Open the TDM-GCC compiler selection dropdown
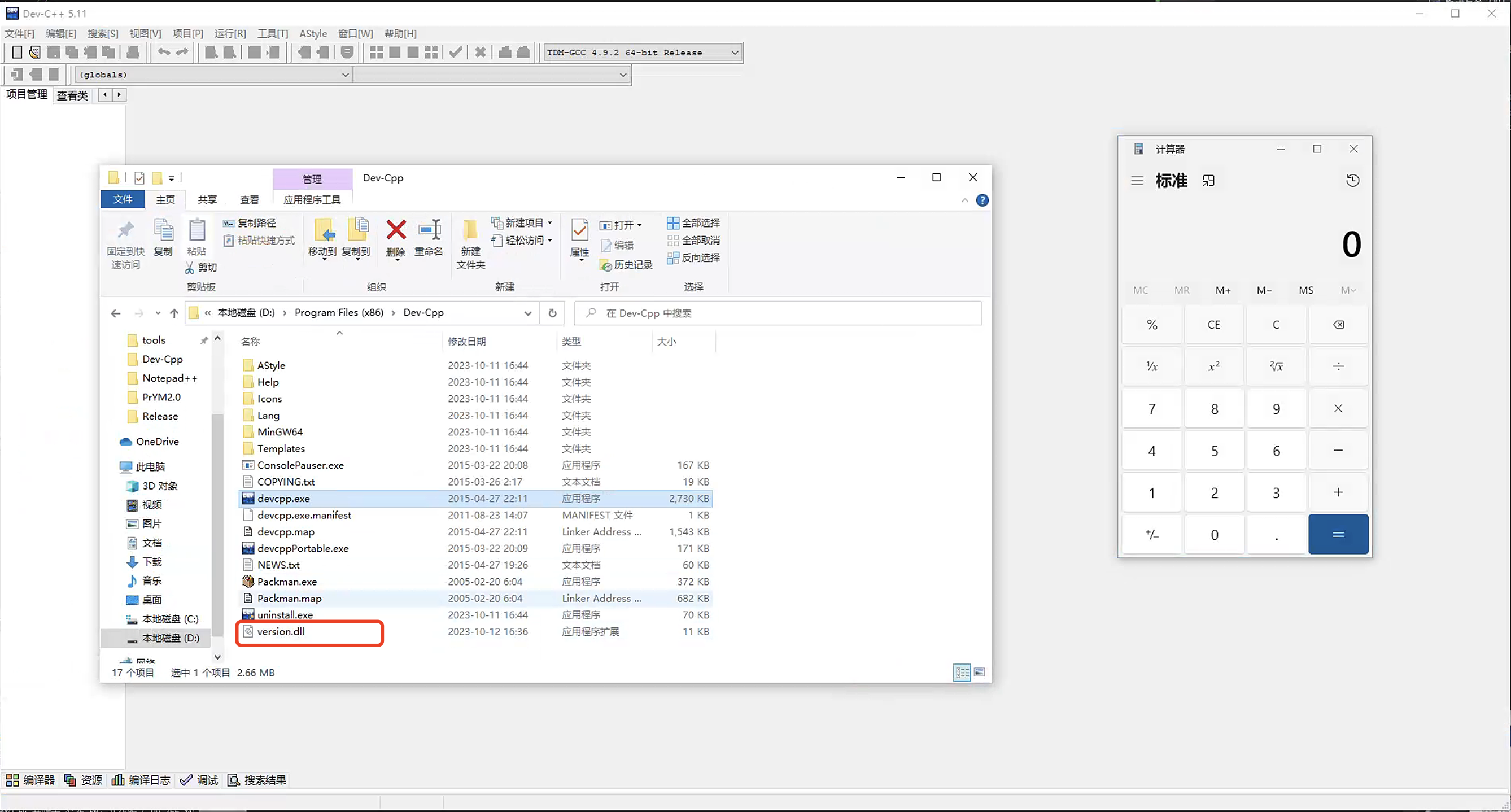 click(x=735, y=52)
